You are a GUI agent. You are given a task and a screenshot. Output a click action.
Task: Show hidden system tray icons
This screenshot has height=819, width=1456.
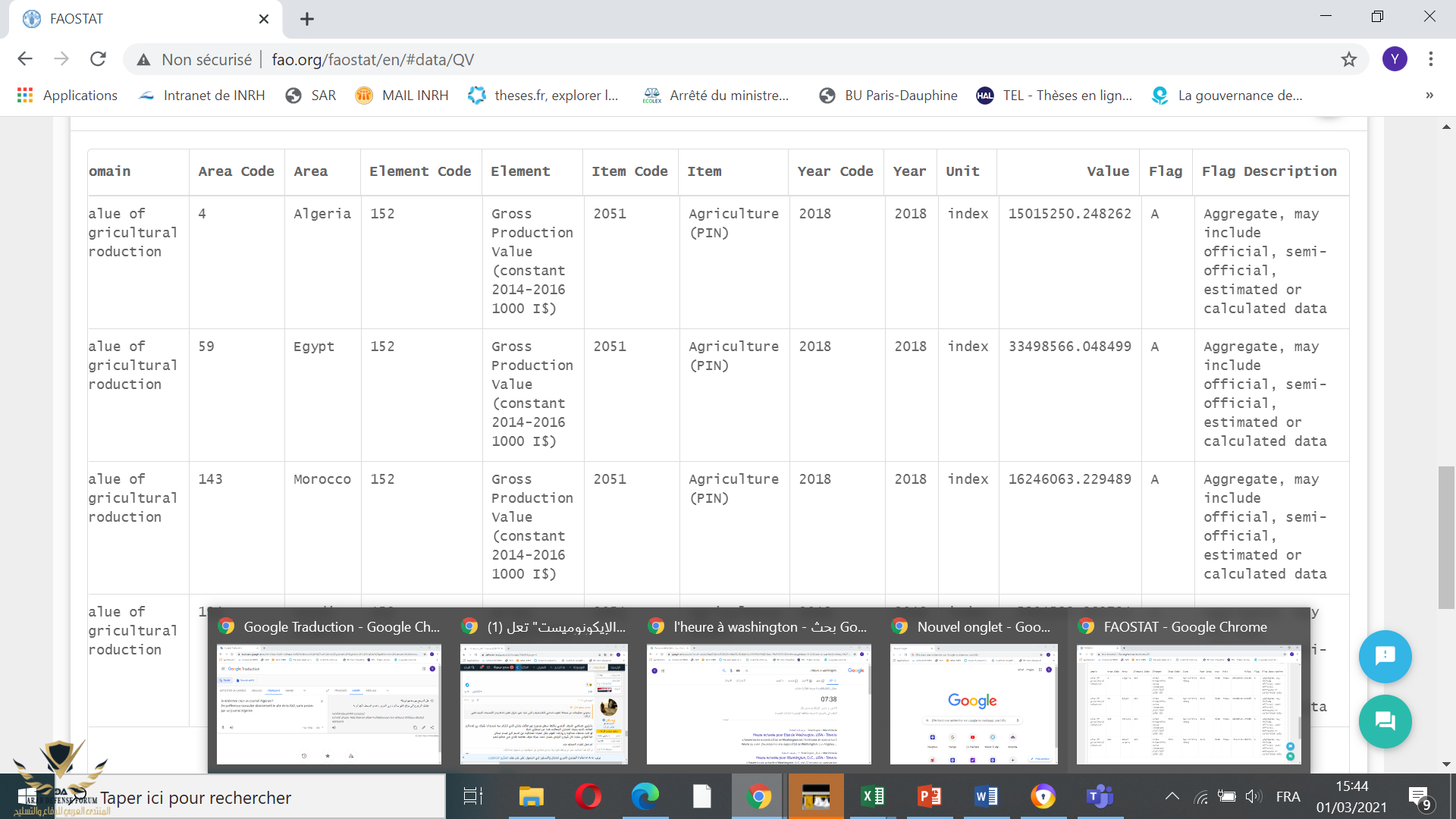point(1172,796)
